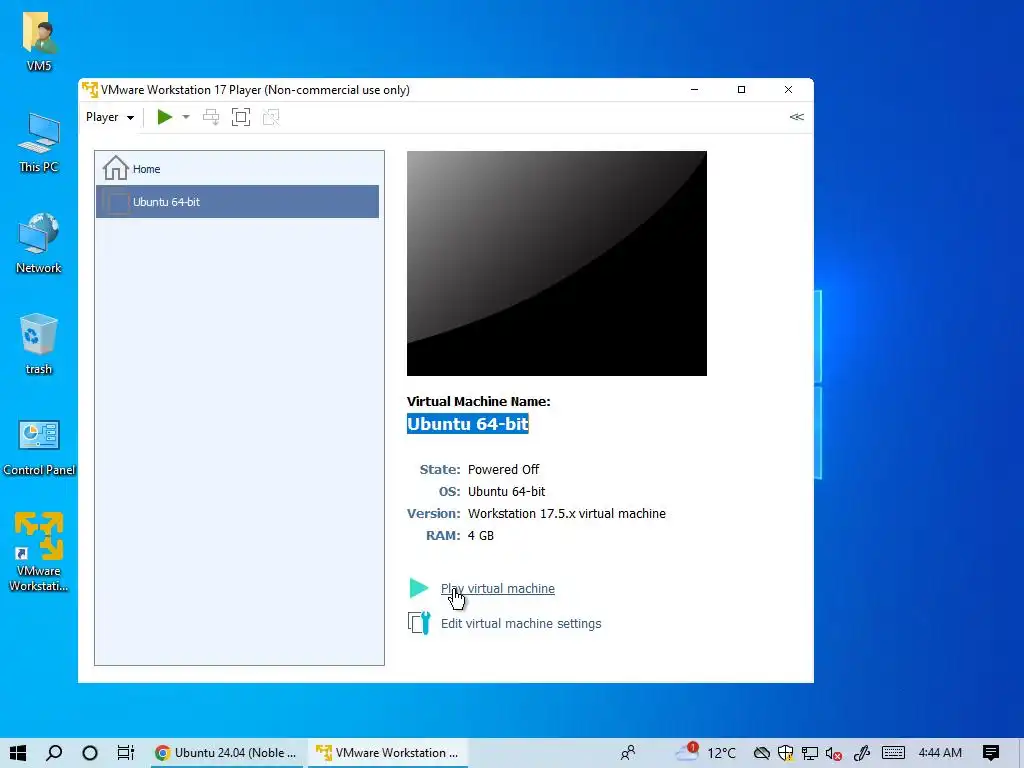
Task: Open Task View on the taskbar
Action: pyautogui.click(x=125, y=753)
